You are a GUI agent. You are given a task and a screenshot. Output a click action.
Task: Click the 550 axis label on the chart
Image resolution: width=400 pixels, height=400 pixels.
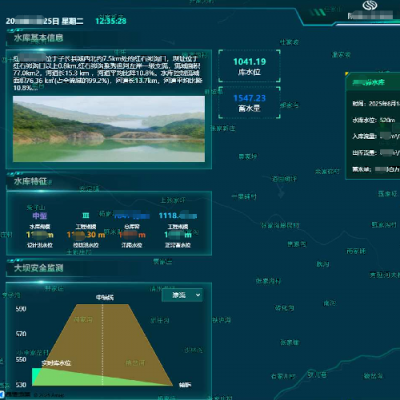[21, 360]
